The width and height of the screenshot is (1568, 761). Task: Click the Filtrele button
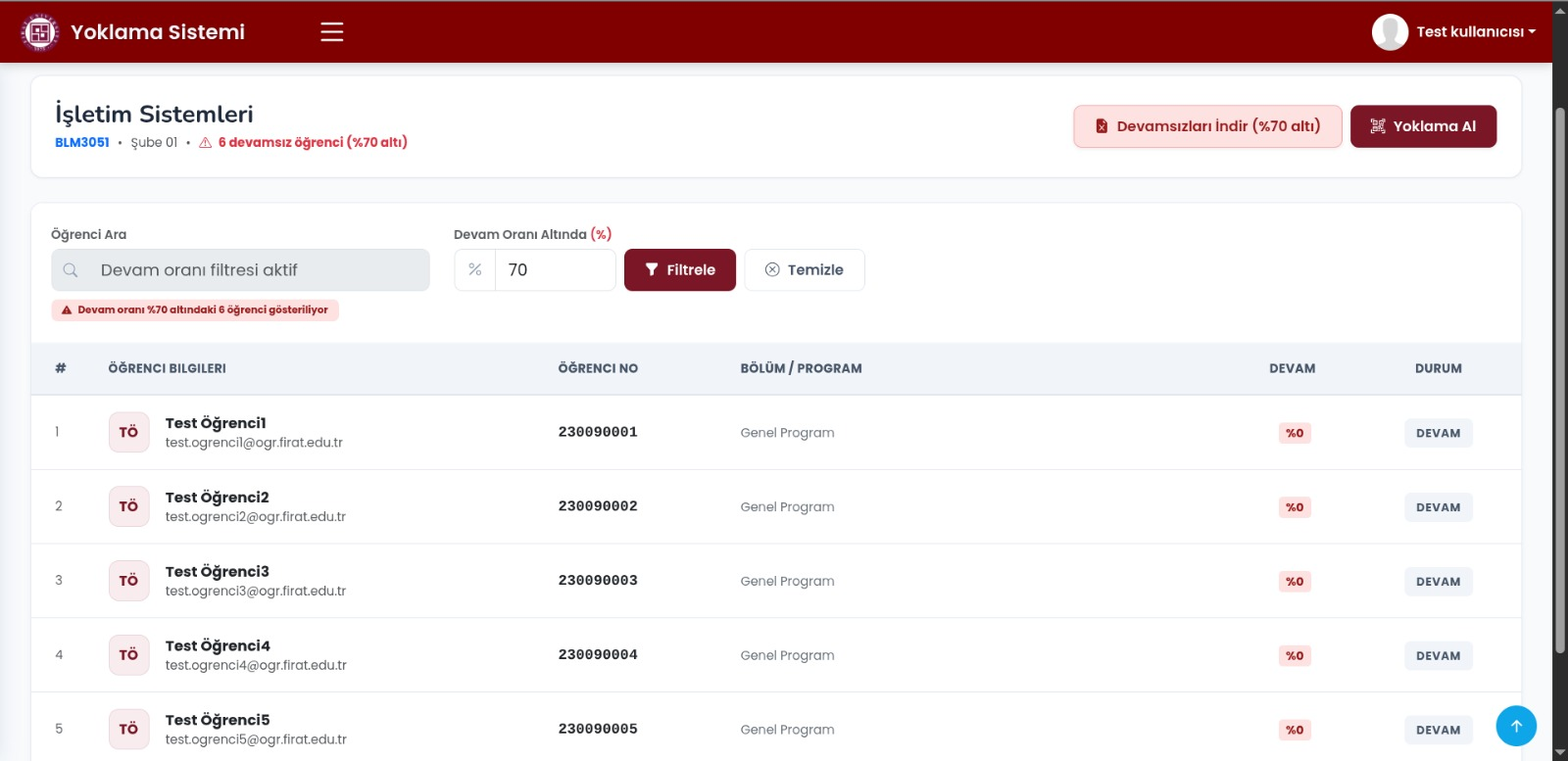[680, 270]
